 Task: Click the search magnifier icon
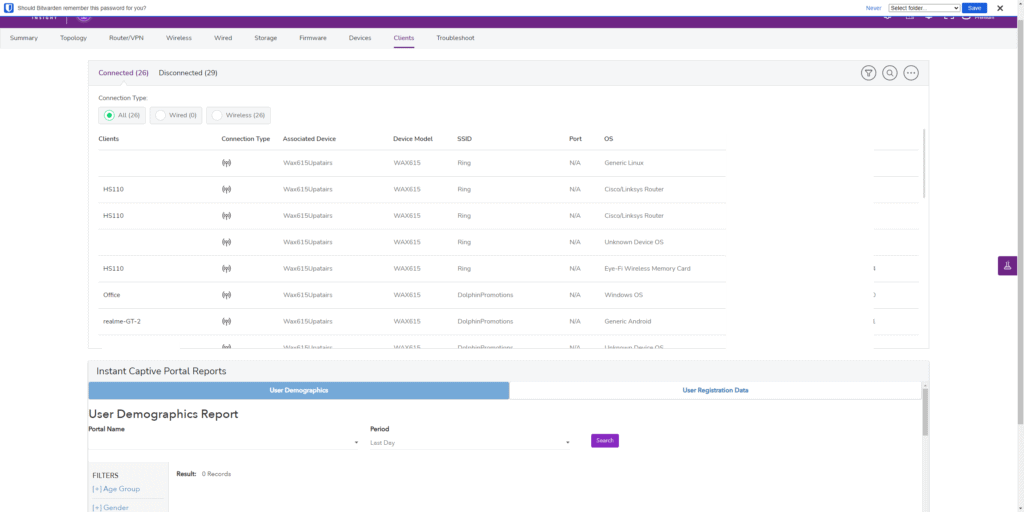[890, 73]
